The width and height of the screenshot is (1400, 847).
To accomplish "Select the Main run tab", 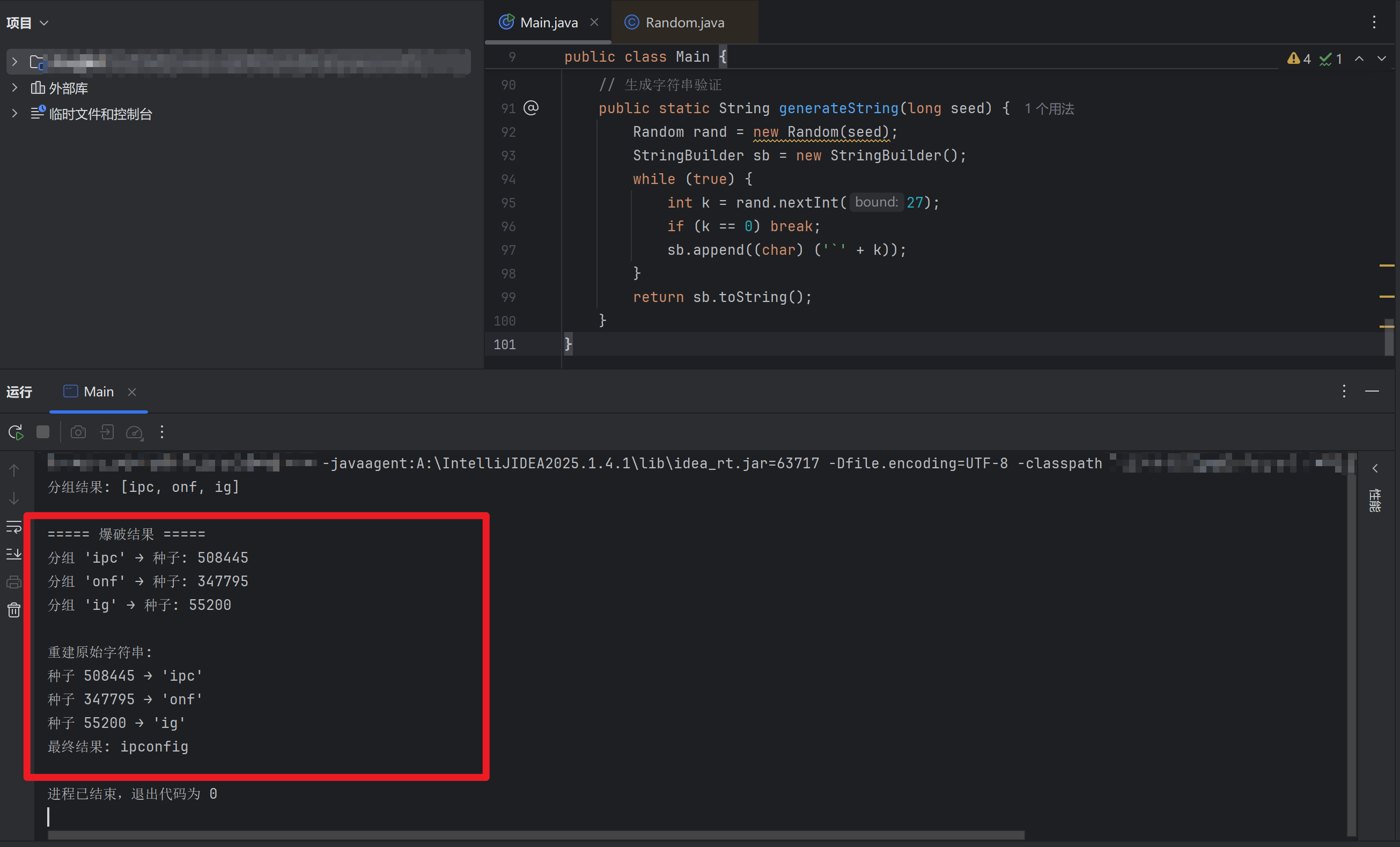I will tap(98, 392).
